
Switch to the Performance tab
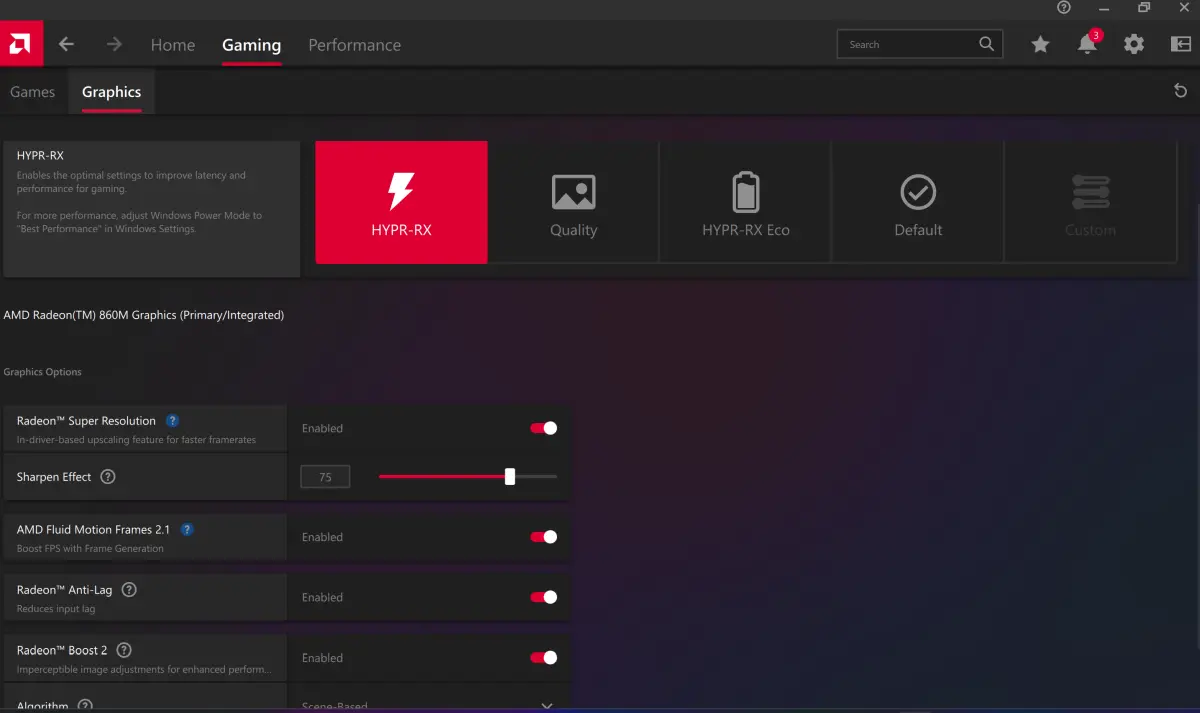click(354, 45)
